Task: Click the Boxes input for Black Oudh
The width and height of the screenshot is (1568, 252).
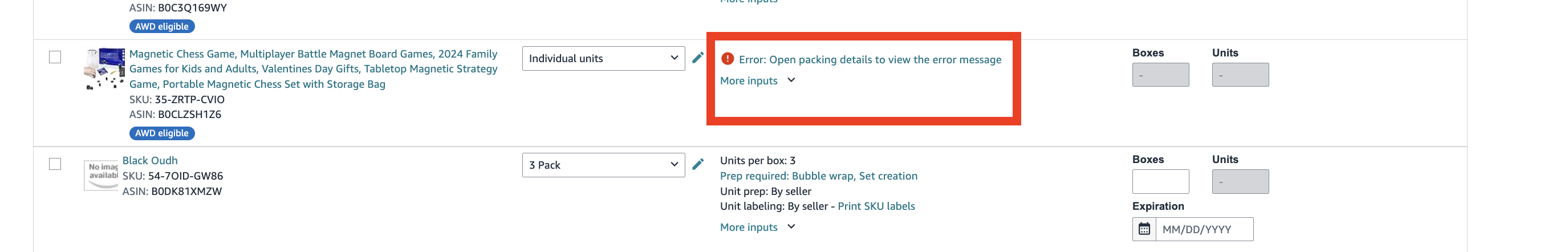Action: coord(1160,181)
